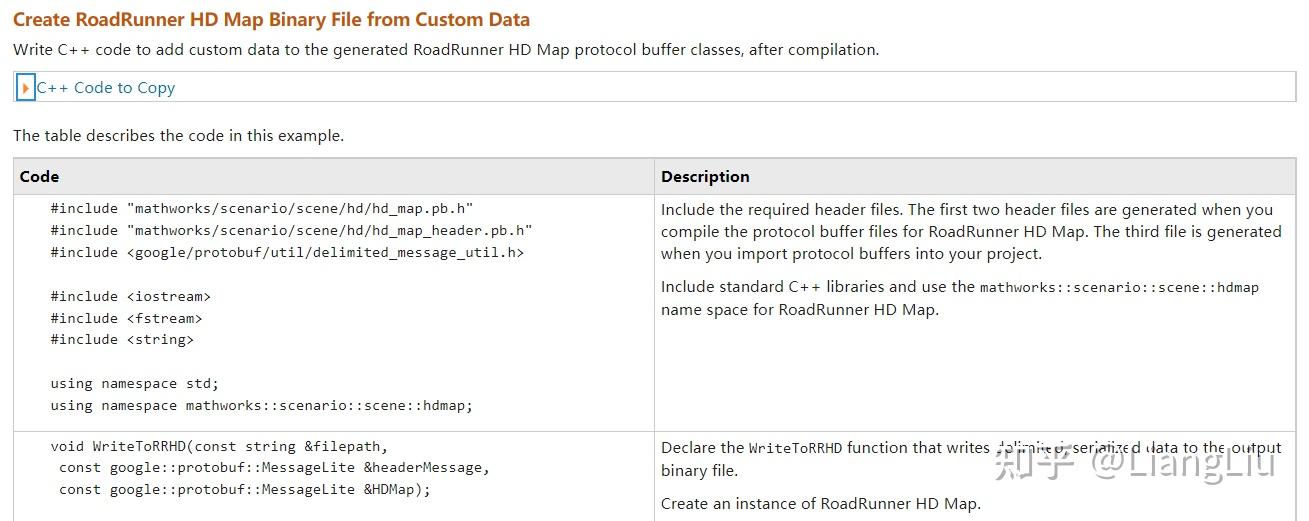Click the "using namespace mathworks::scenario::scene::hdmap;" code line
Viewport: 1309px width, 521px height.
261,405
